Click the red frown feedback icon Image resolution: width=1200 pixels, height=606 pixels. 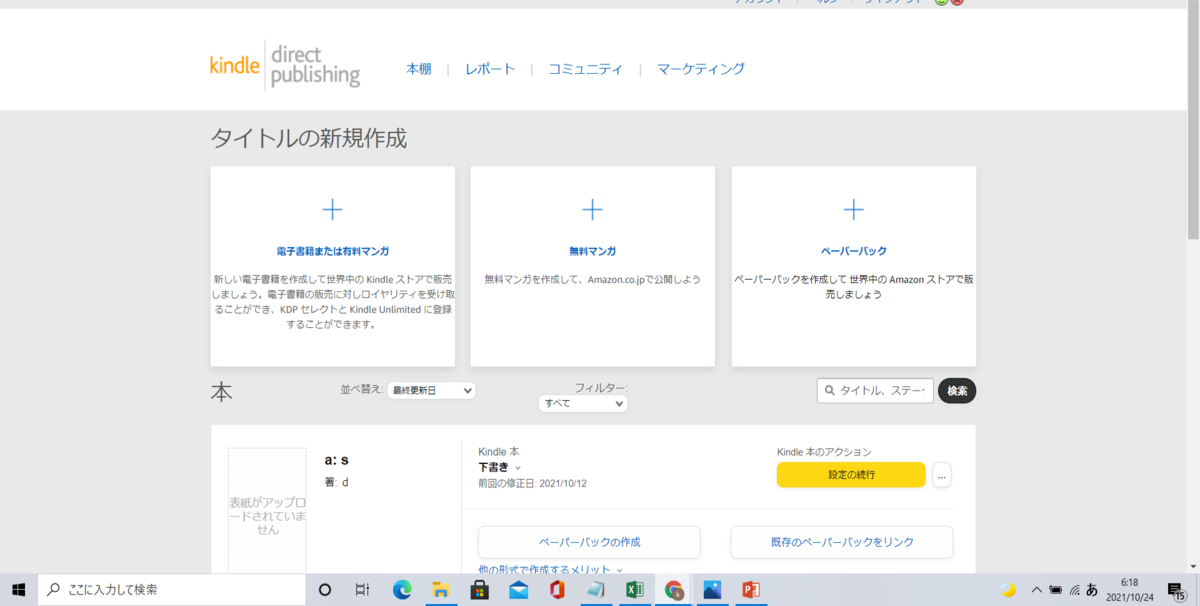click(x=956, y=3)
